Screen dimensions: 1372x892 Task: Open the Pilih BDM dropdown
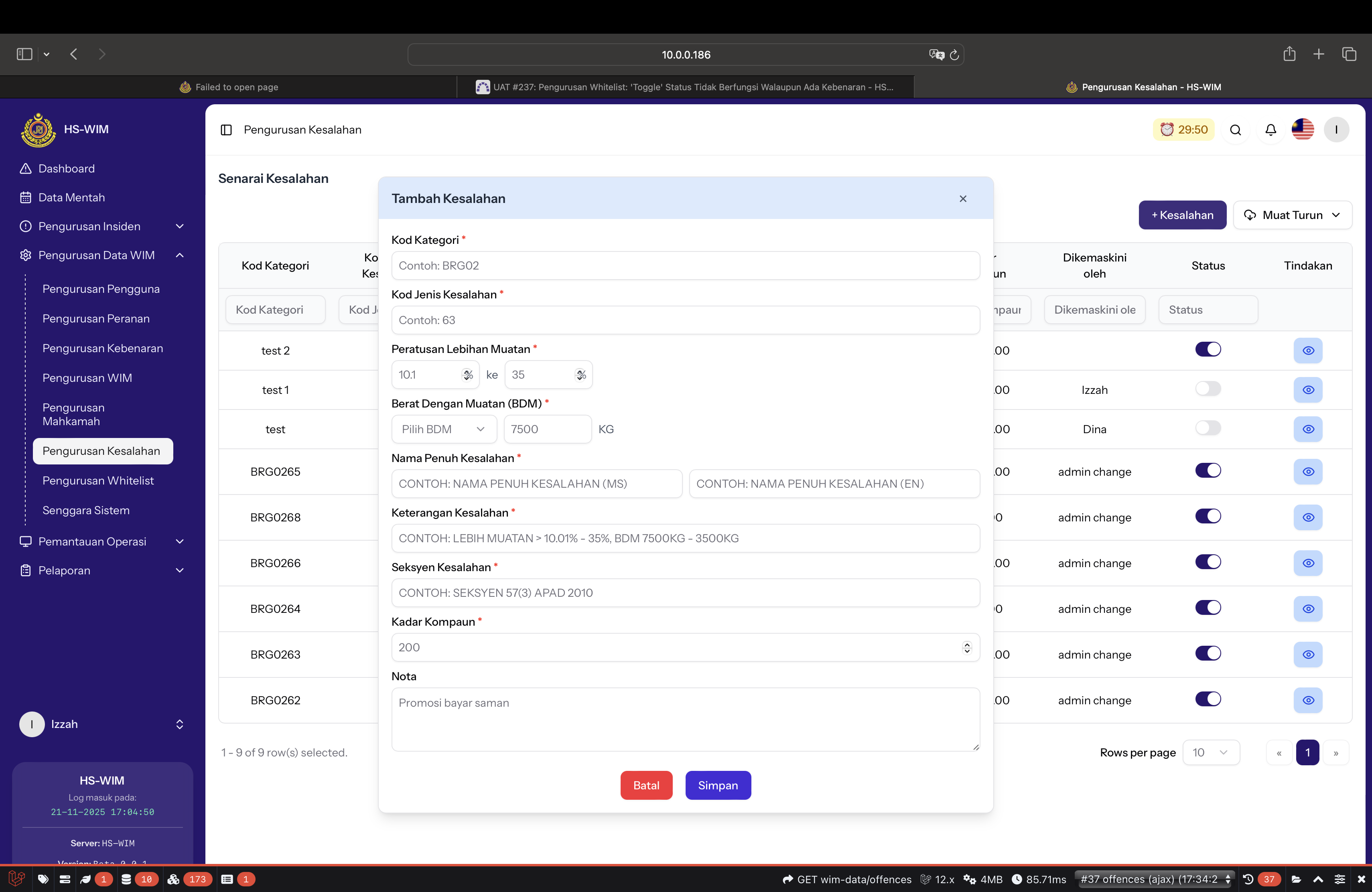click(x=443, y=429)
